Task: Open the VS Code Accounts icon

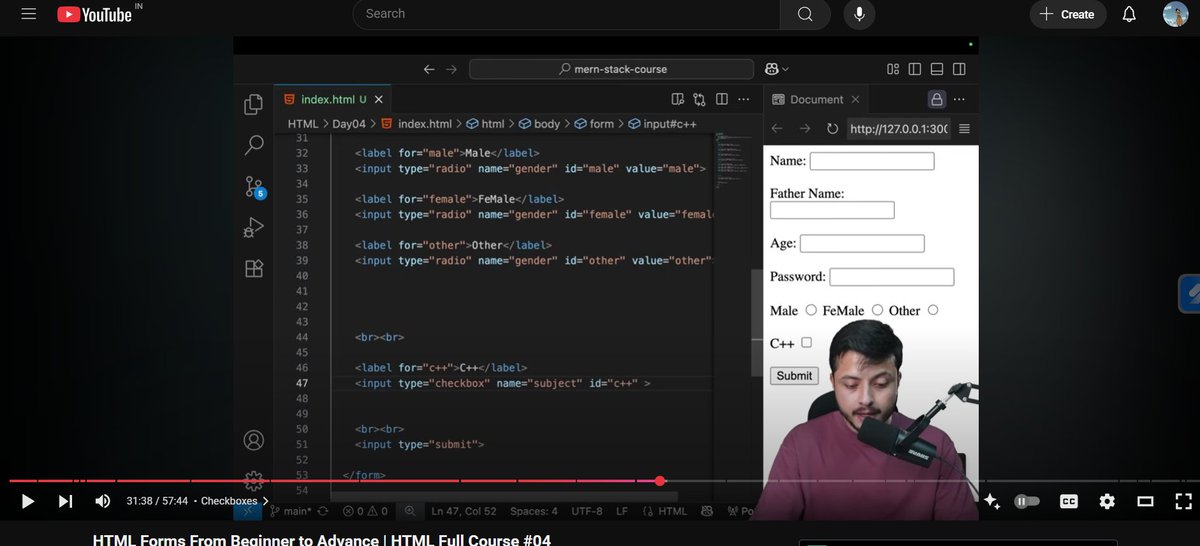Action: pos(254,440)
